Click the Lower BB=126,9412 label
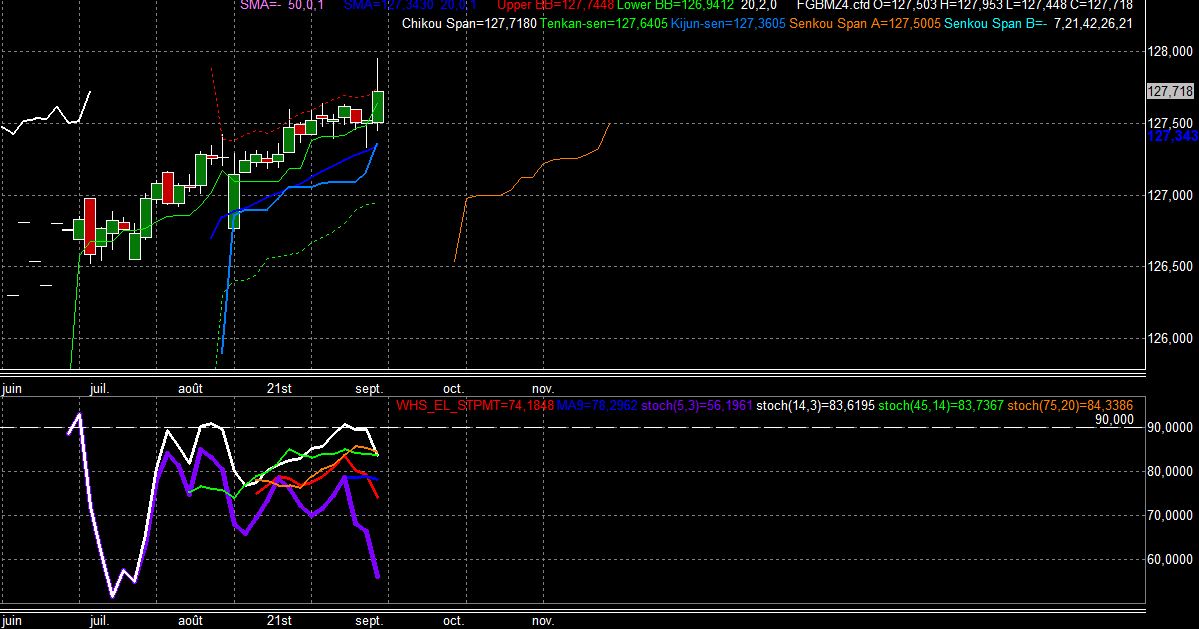The width and height of the screenshot is (1199, 629). point(675,5)
